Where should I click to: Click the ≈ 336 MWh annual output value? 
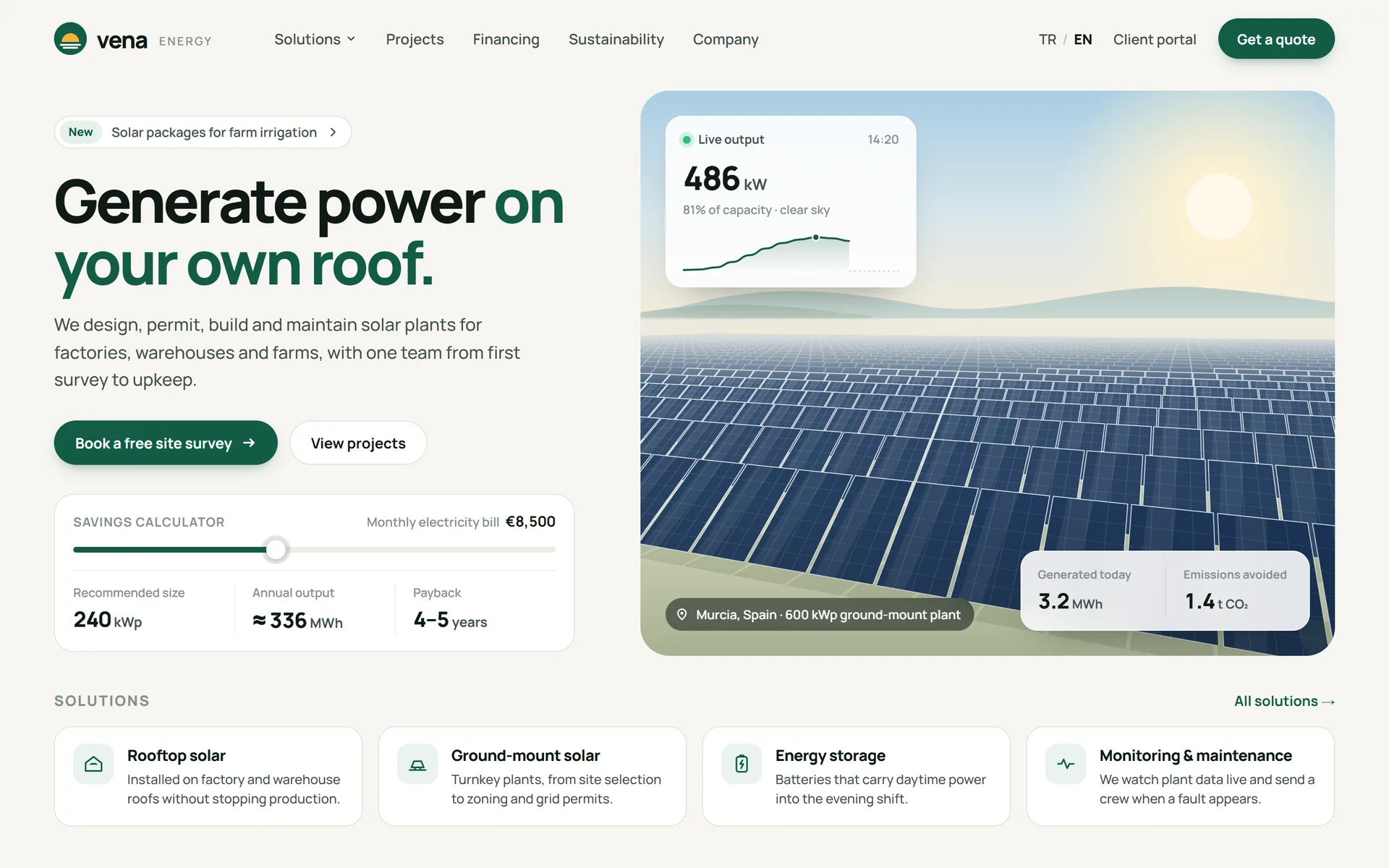coord(297,621)
